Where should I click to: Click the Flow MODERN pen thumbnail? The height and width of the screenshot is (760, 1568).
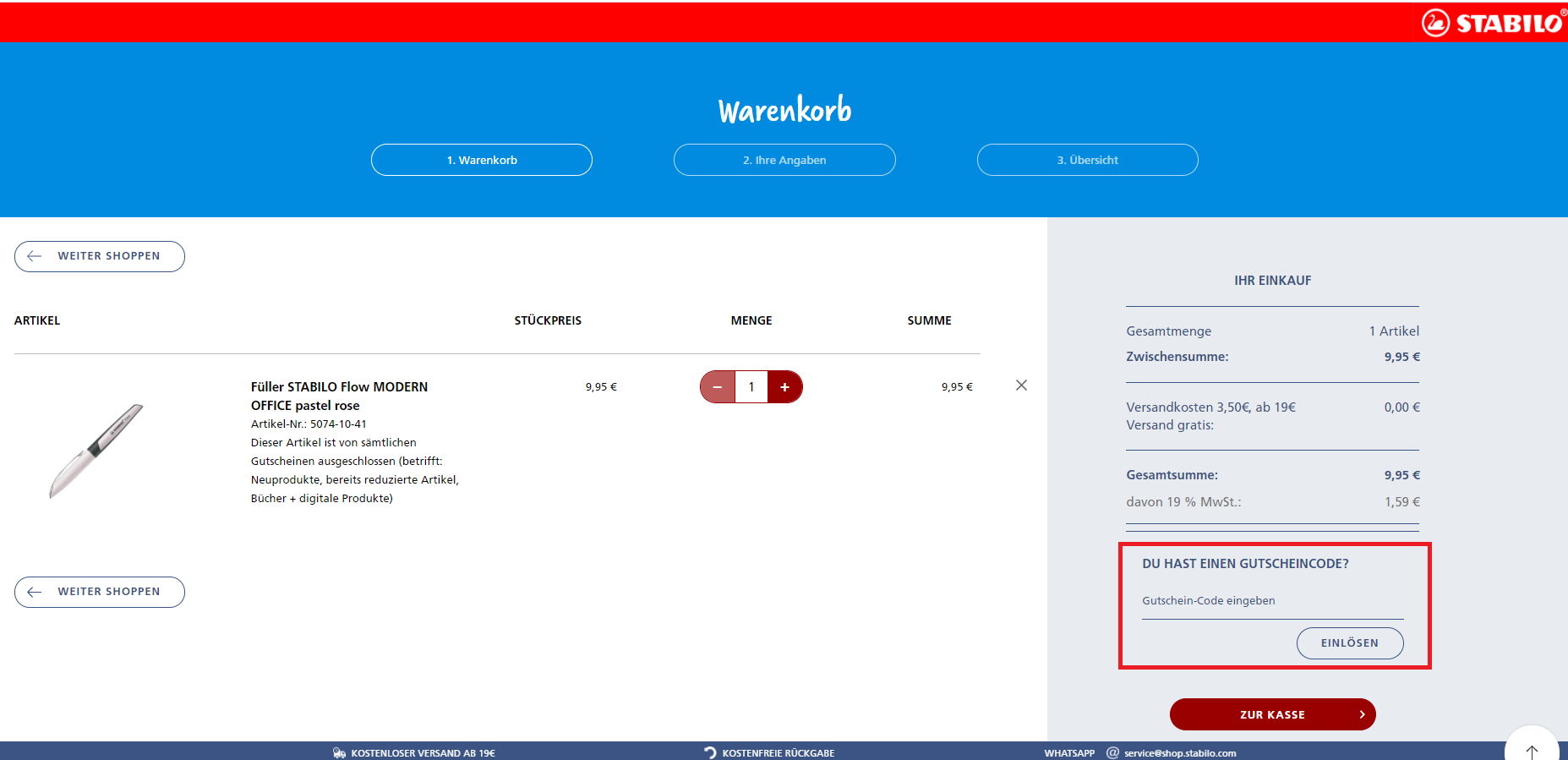pyautogui.click(x=96, y=451)
